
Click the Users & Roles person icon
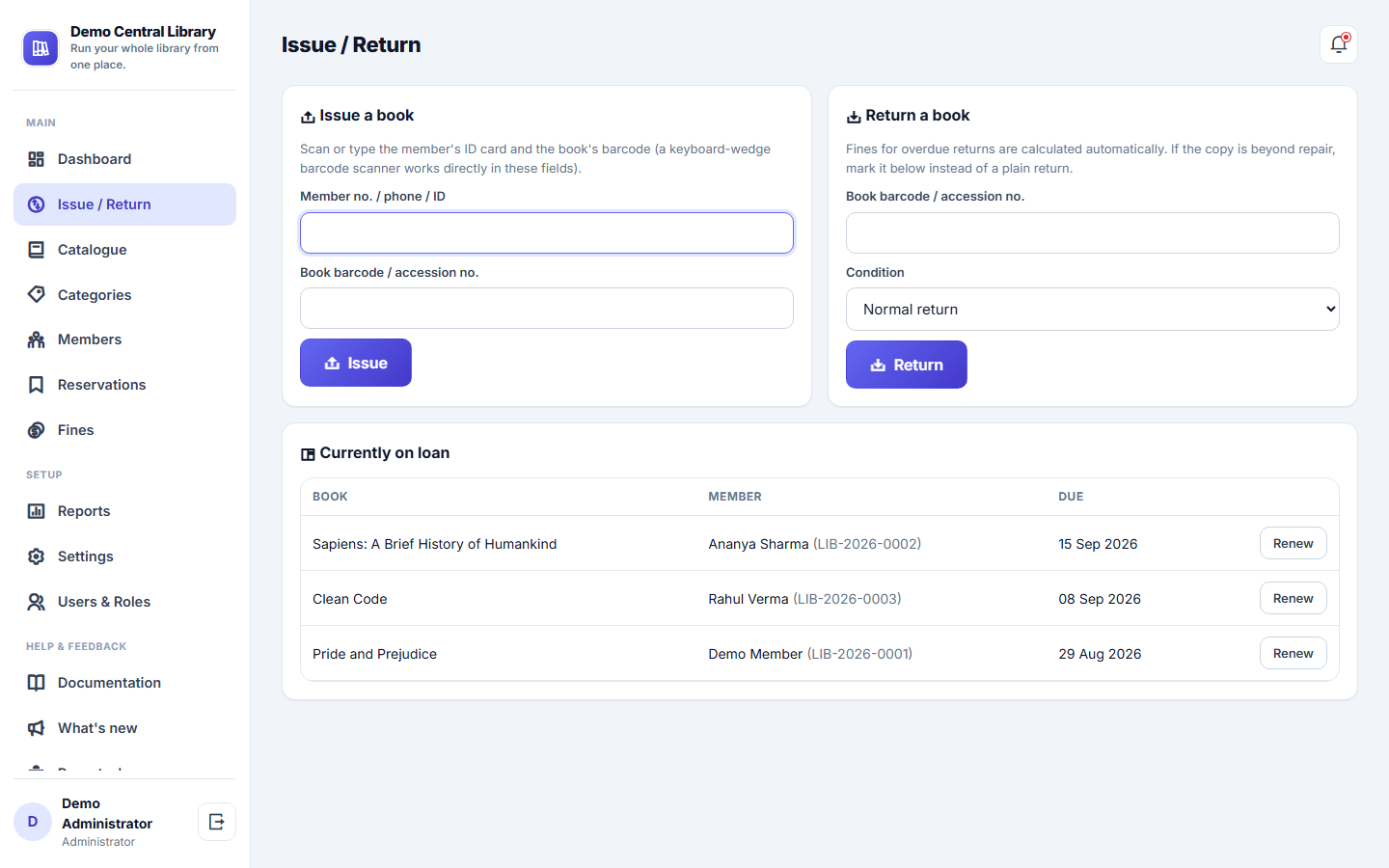click(x=37, y=602)
